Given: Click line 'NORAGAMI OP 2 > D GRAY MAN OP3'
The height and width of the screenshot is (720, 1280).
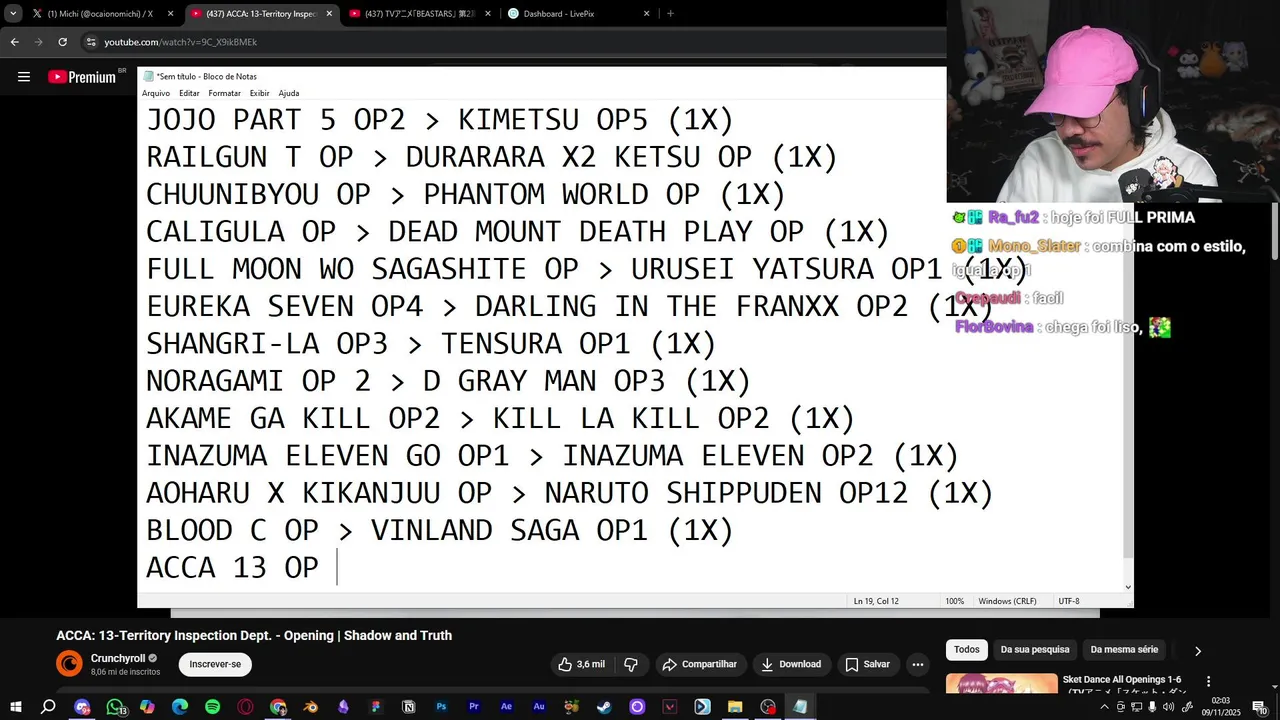Looking at the screenshot, I should click(448, 381).
